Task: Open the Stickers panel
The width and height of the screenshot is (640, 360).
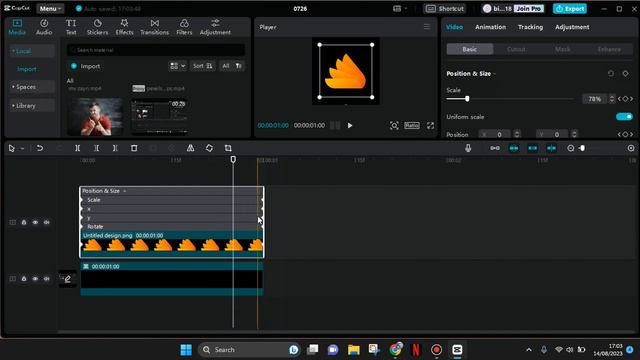Action: tap(98, 27)
